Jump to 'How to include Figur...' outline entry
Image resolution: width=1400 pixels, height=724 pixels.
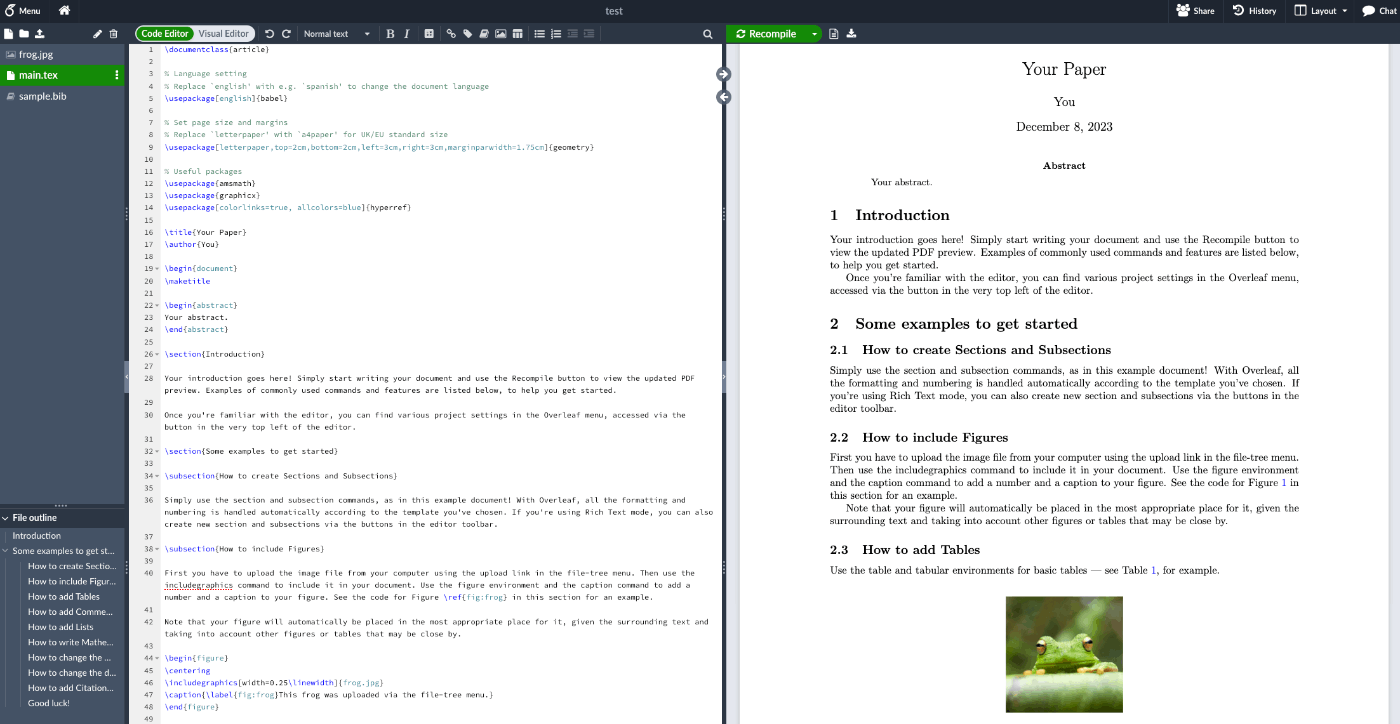[71, 581]
